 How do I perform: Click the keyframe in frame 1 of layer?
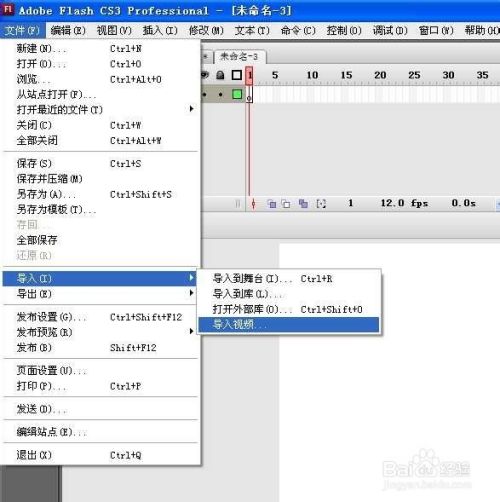249,95
